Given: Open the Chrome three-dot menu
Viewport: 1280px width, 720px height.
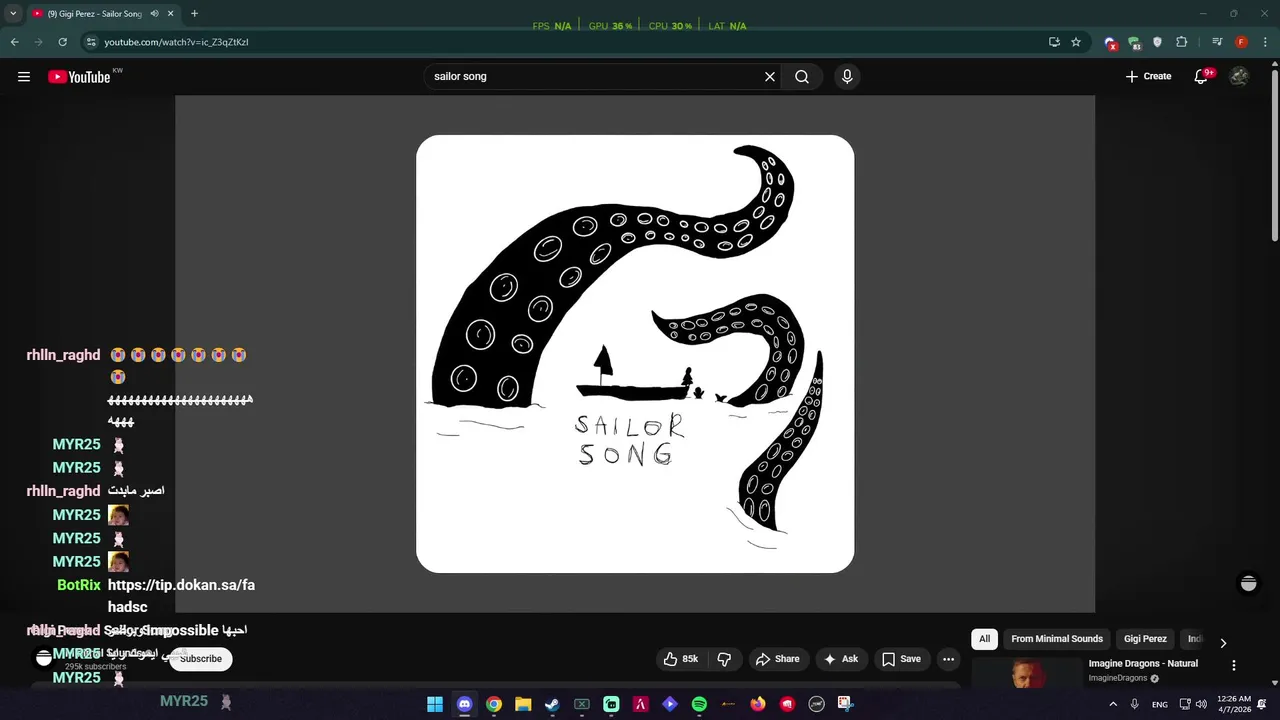Looking at the screenshot, I should pyautogui.click(x=1265, y=42).
